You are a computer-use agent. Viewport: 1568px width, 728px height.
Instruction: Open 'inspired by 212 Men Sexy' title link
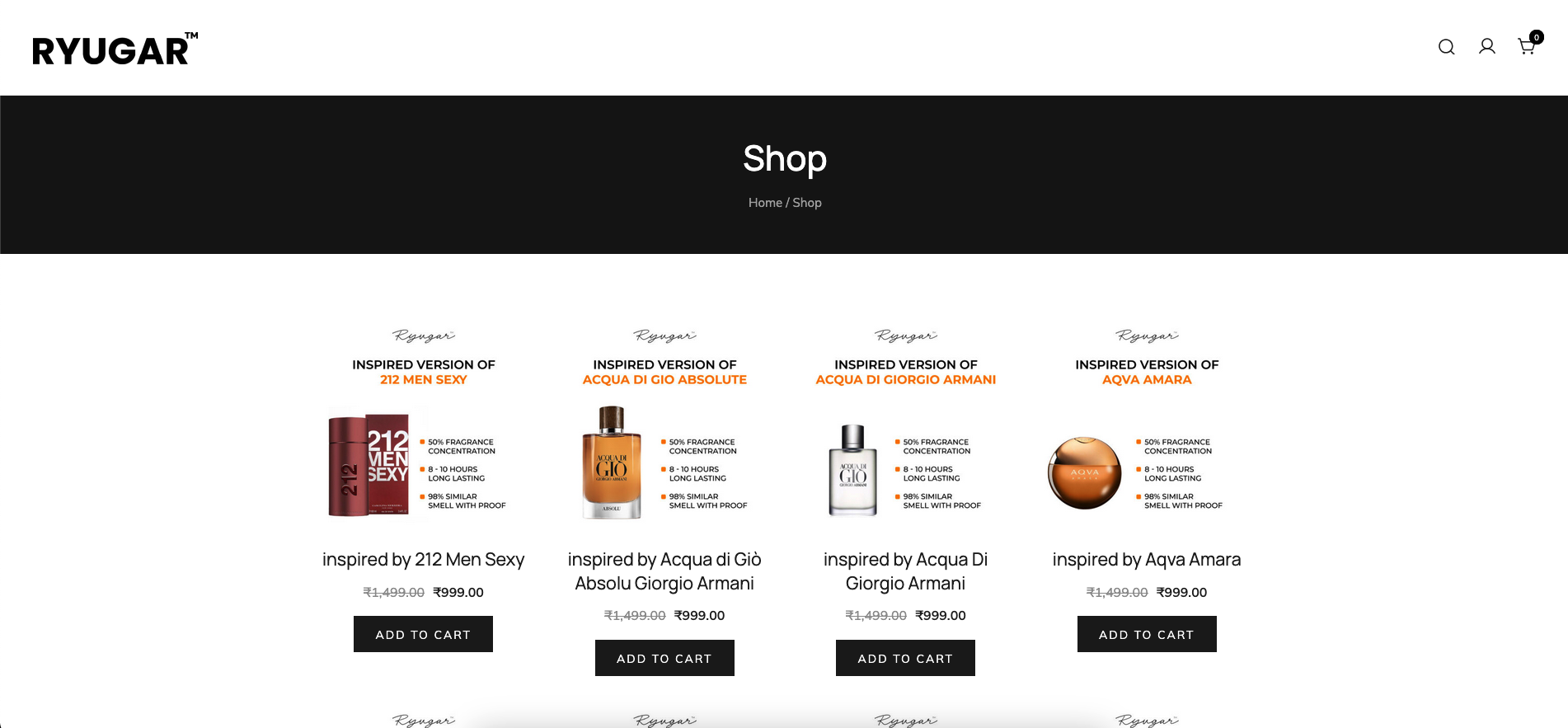(423, 560)
